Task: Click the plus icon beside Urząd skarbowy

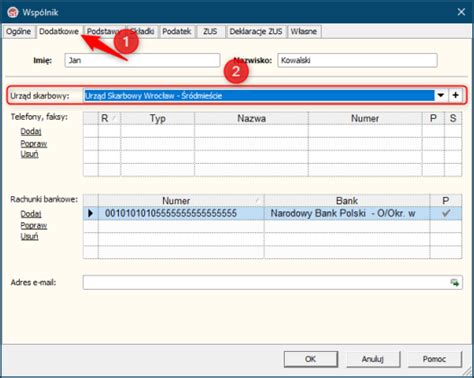Action: pyautogui.click(x=455, y=95)
